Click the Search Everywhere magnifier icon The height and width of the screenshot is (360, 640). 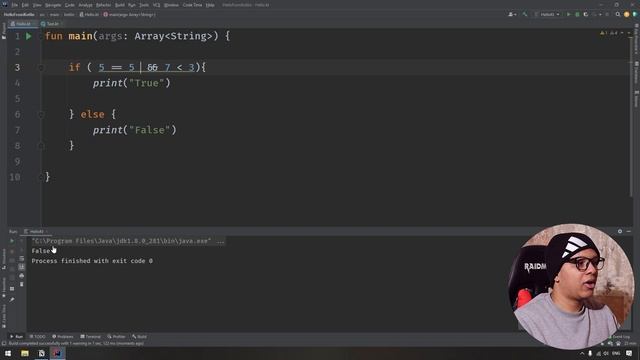click(x=618, y=14)
